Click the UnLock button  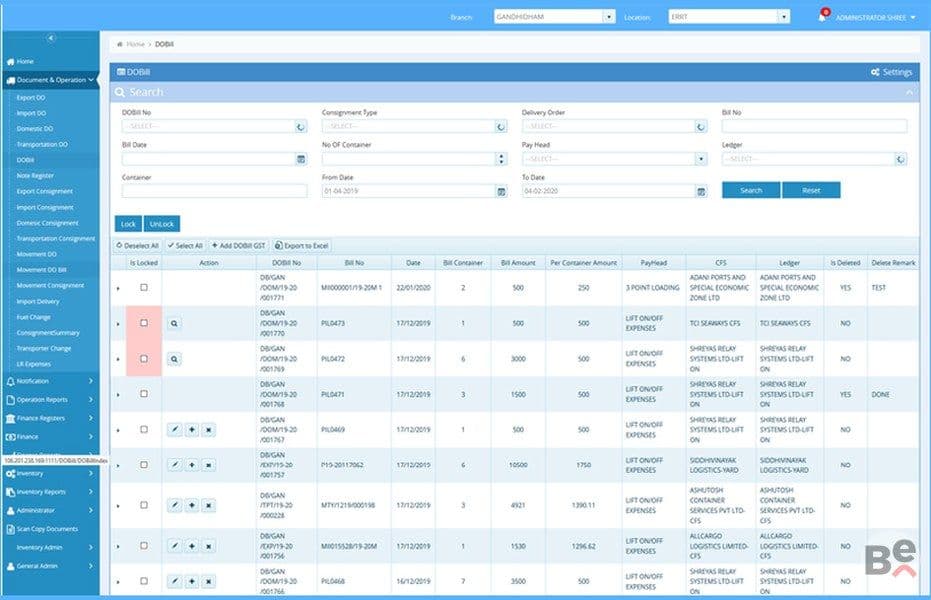(162, 224)
